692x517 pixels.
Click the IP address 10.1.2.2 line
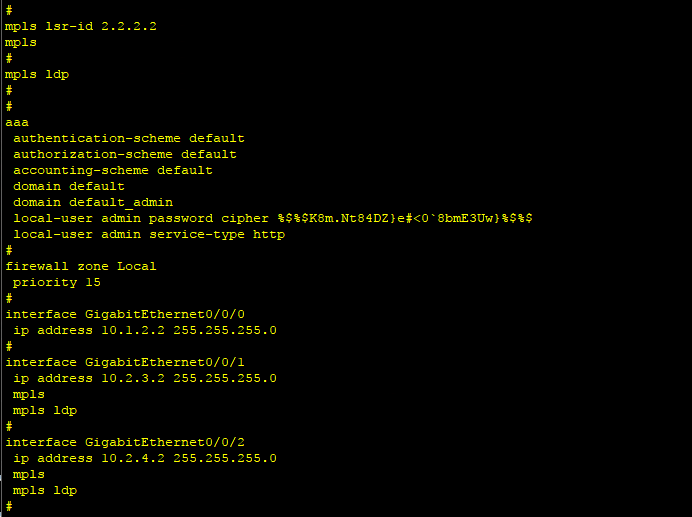tap(145, 330)
